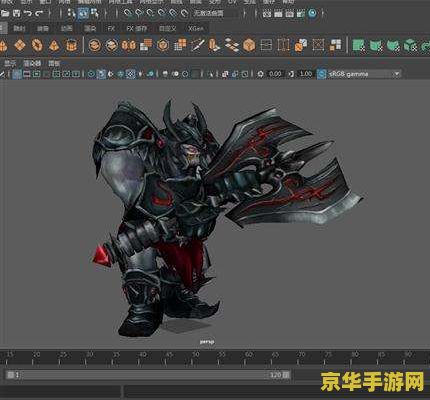Open the 面板 panel menu
Image resolution: width=430 pixels, height=400 pixels.
(54, 63)
